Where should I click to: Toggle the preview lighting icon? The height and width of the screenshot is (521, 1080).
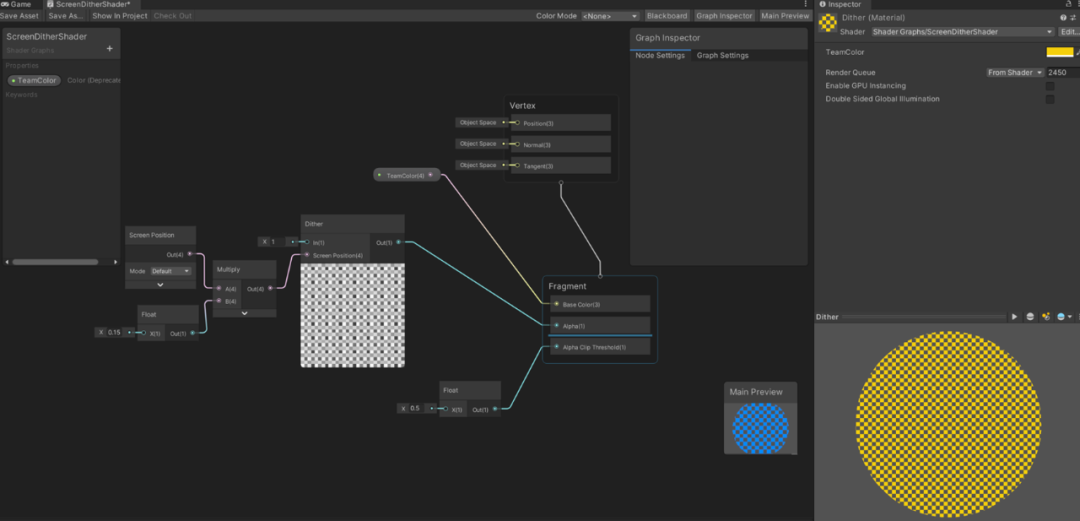[1046, 317]
